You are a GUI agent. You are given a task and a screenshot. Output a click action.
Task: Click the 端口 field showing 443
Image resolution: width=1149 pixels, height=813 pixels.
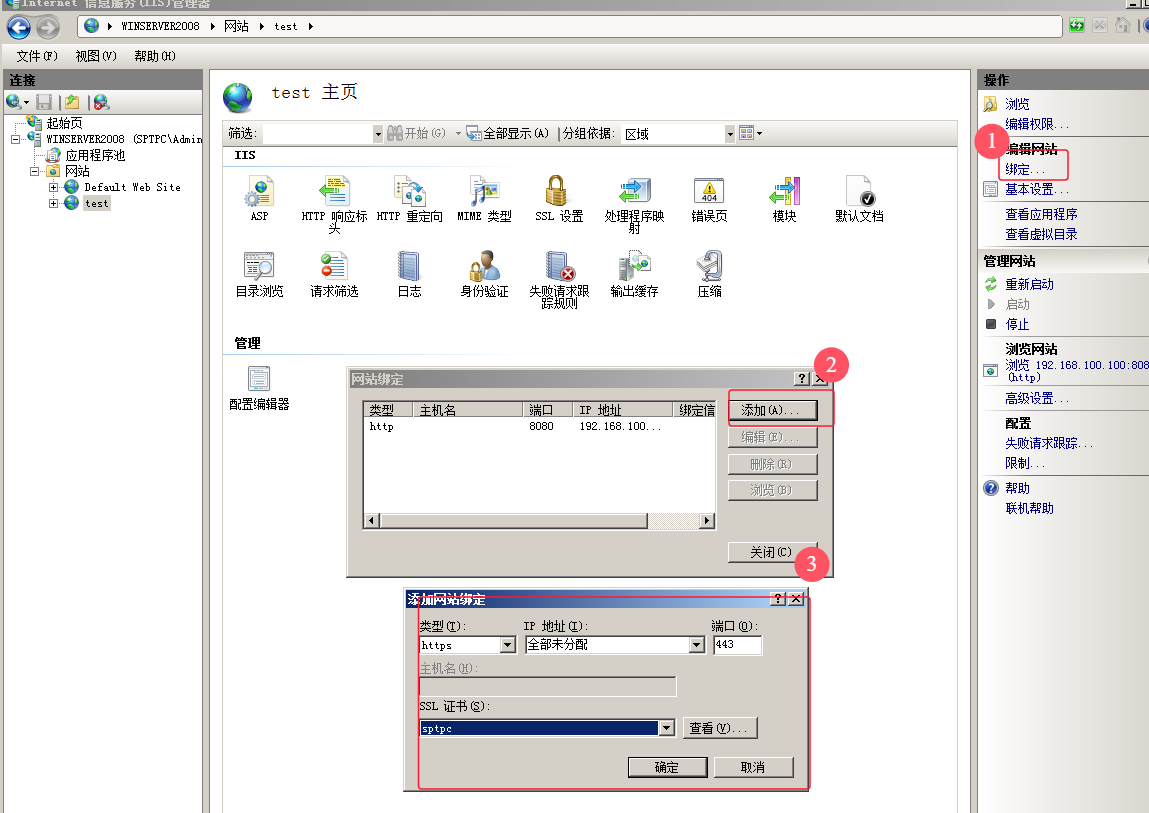[x=737, y=645]
